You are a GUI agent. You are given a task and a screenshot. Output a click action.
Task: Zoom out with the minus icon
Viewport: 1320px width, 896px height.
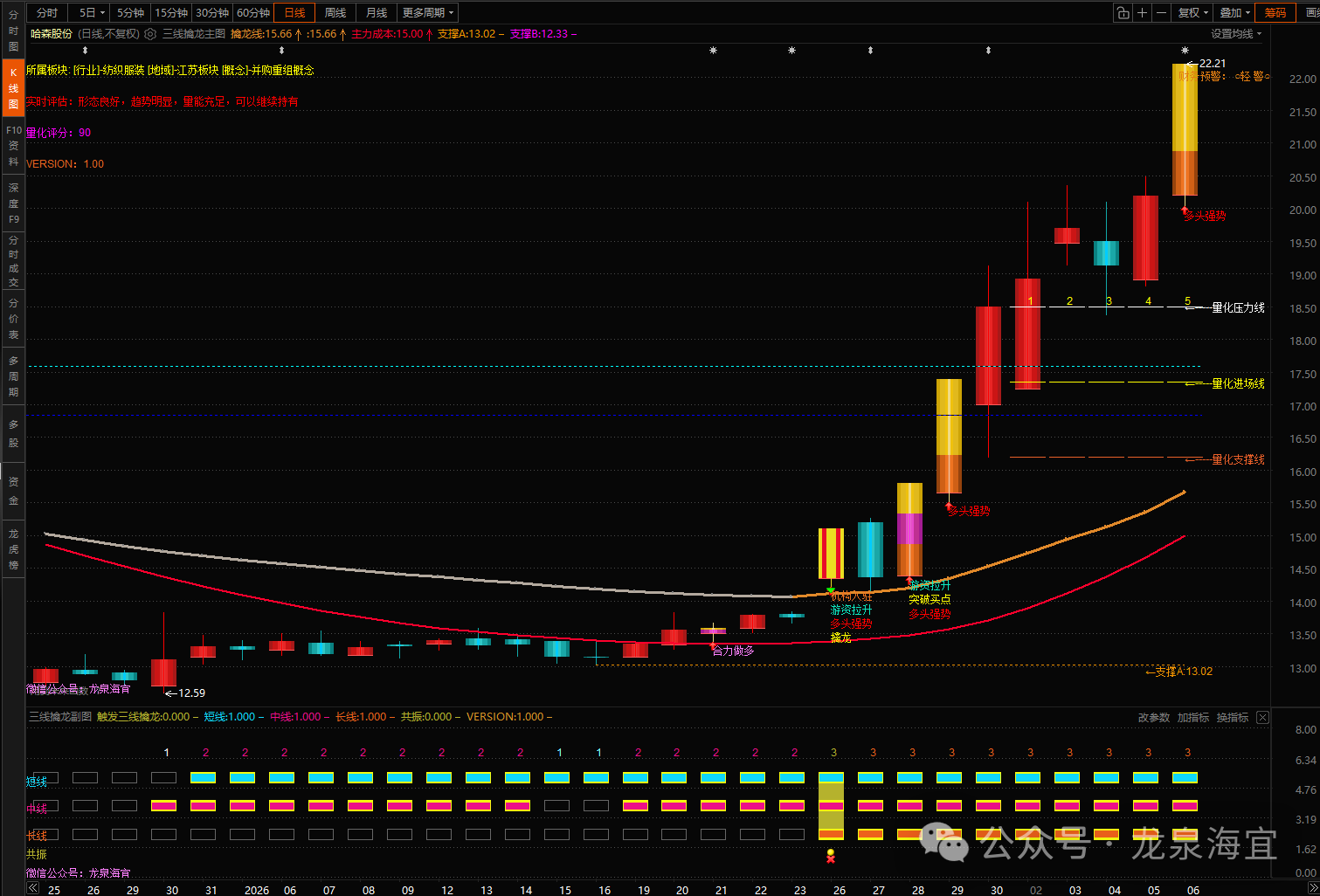click(x=1161, y=12)
